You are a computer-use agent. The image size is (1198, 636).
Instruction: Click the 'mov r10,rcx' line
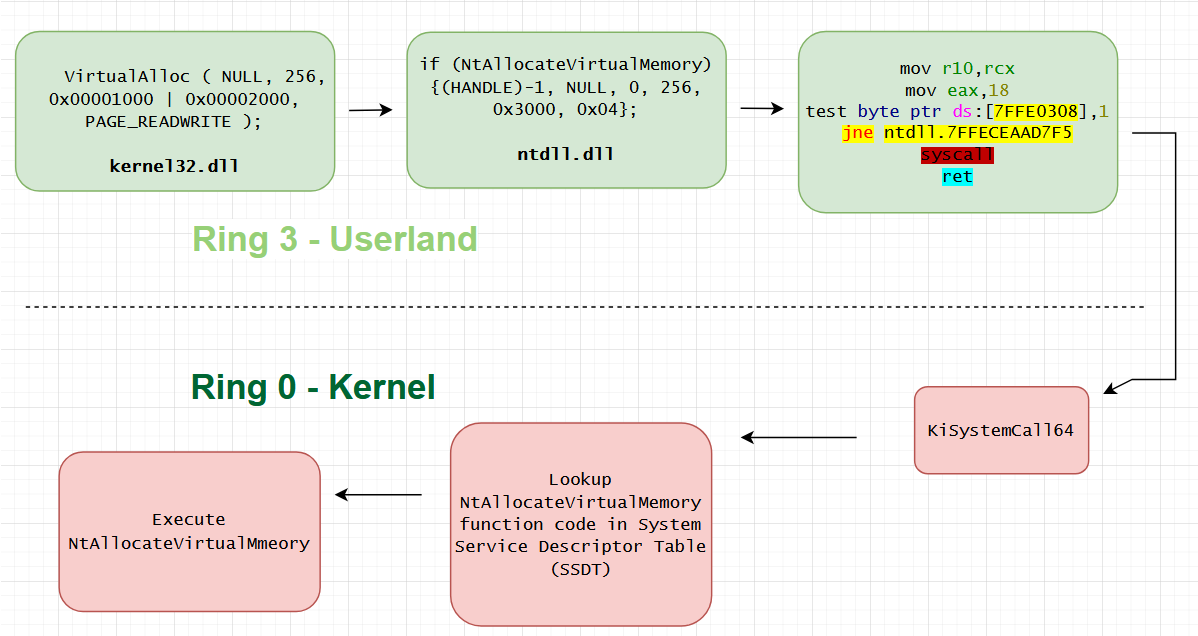coord(957,69)
